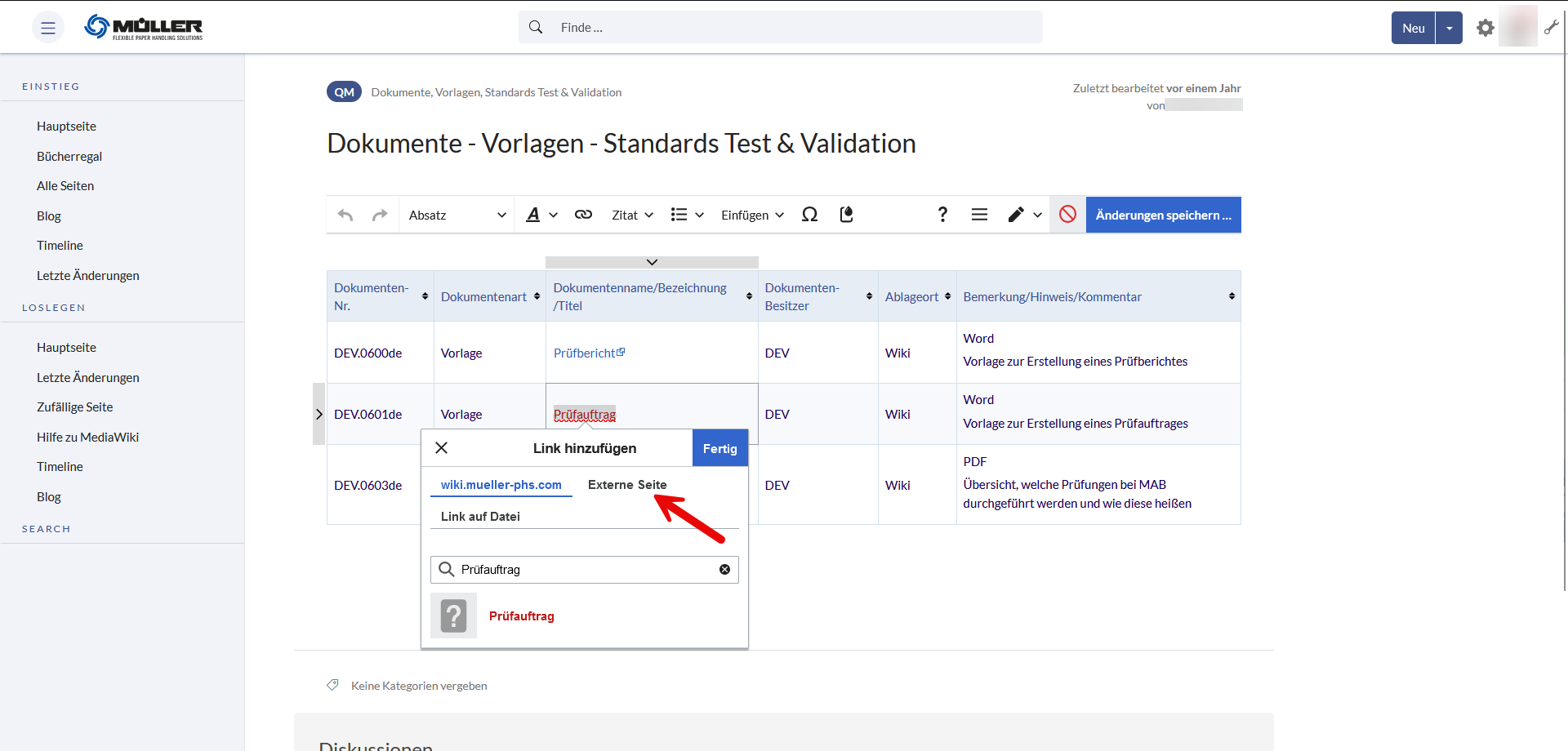Screen dimensions: 1568x751
Task: Open the page options hamburger in editor toolbar
Action: pos(979,215)
